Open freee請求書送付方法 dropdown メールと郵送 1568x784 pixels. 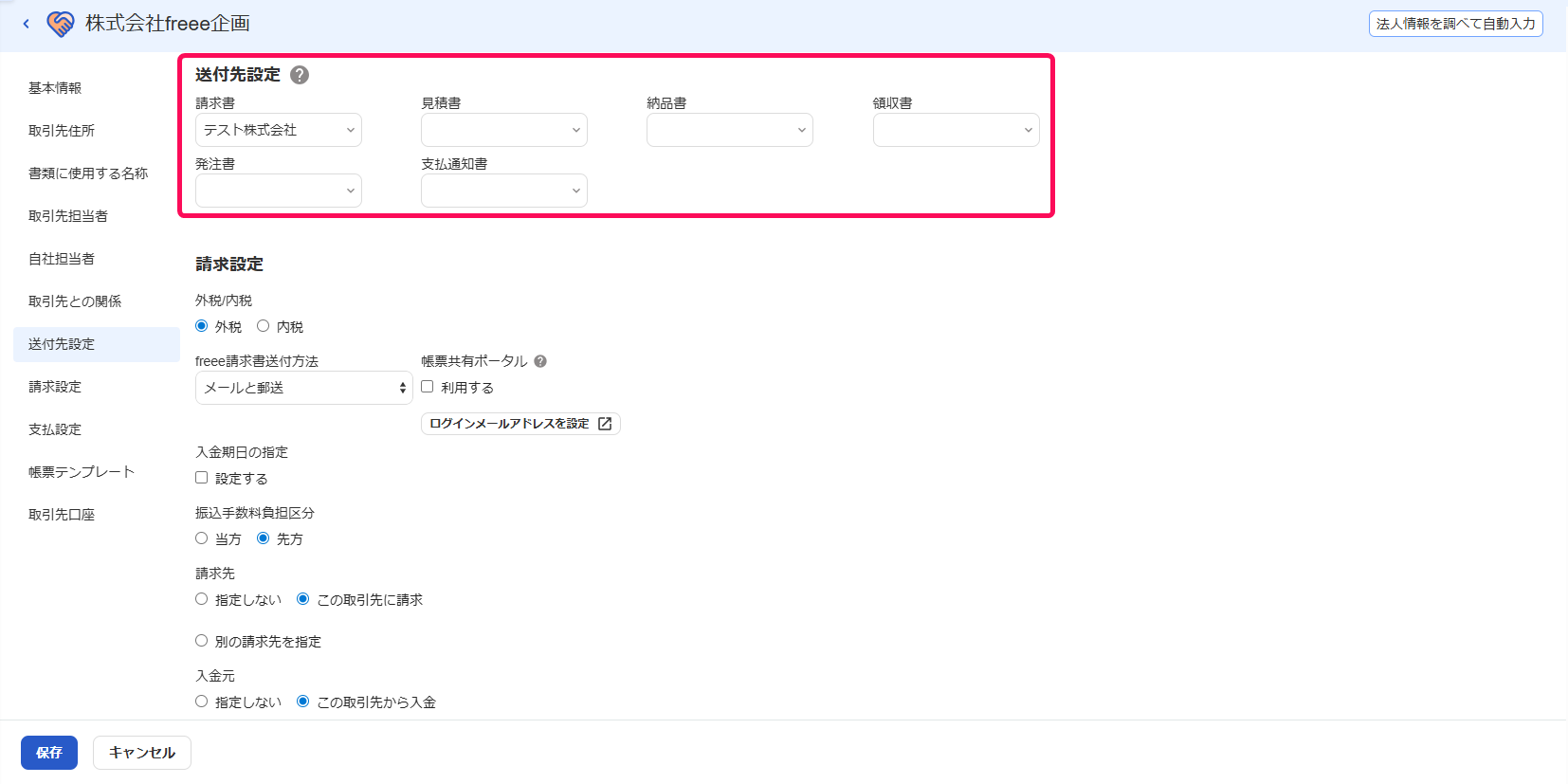(x=304, y=388)
